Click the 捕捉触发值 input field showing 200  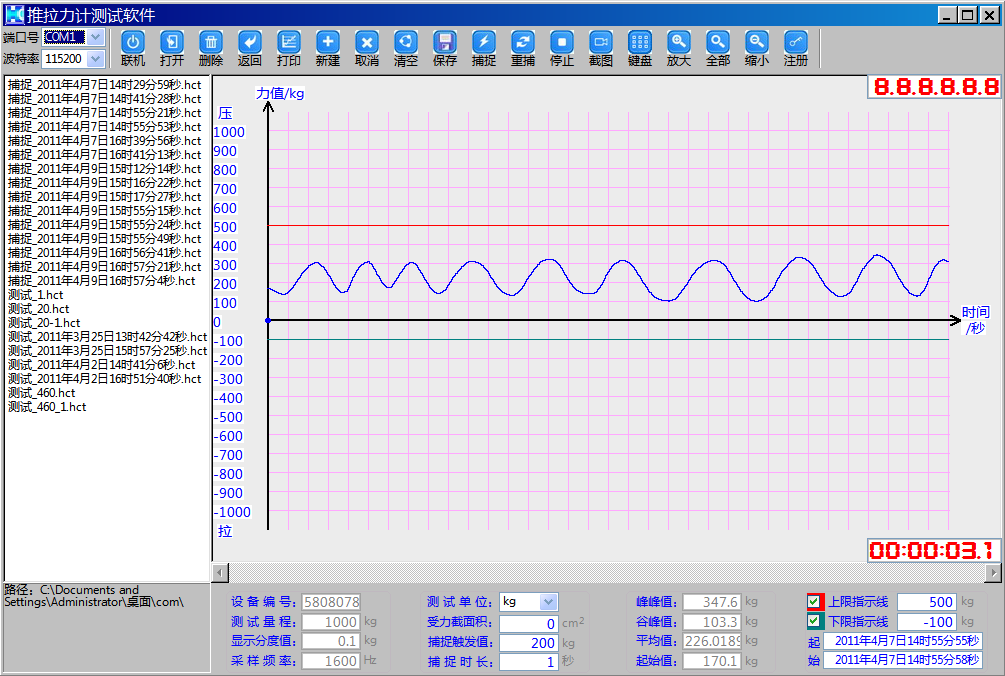[x=529, y=643]
